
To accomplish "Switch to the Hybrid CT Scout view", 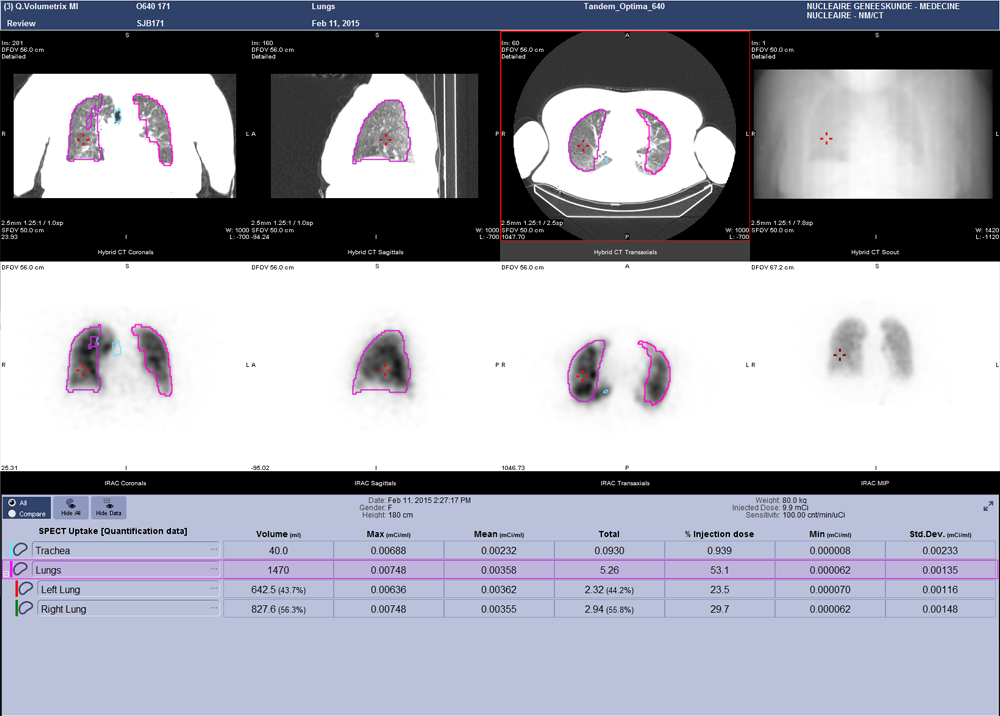I will click(x=875, y=251).
